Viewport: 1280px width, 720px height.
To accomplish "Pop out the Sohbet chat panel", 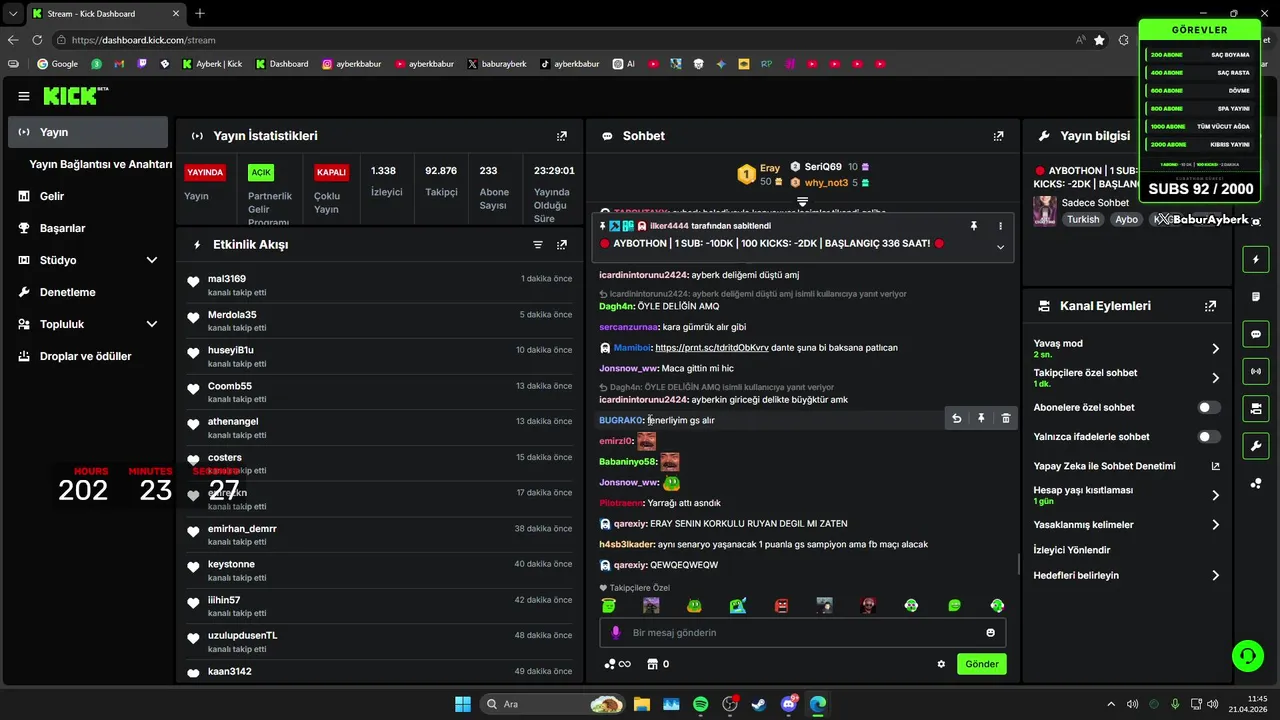I will click(998, 136).
